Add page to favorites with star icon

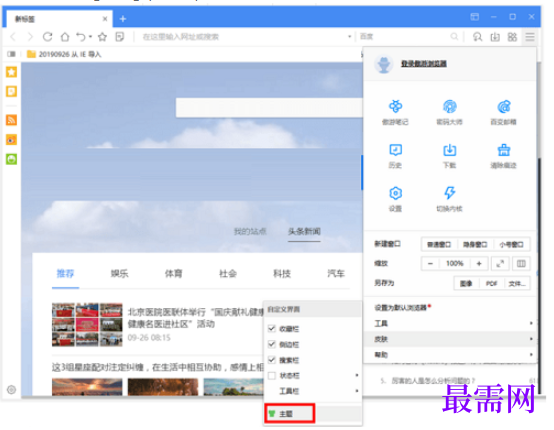(x=102, y=37)
